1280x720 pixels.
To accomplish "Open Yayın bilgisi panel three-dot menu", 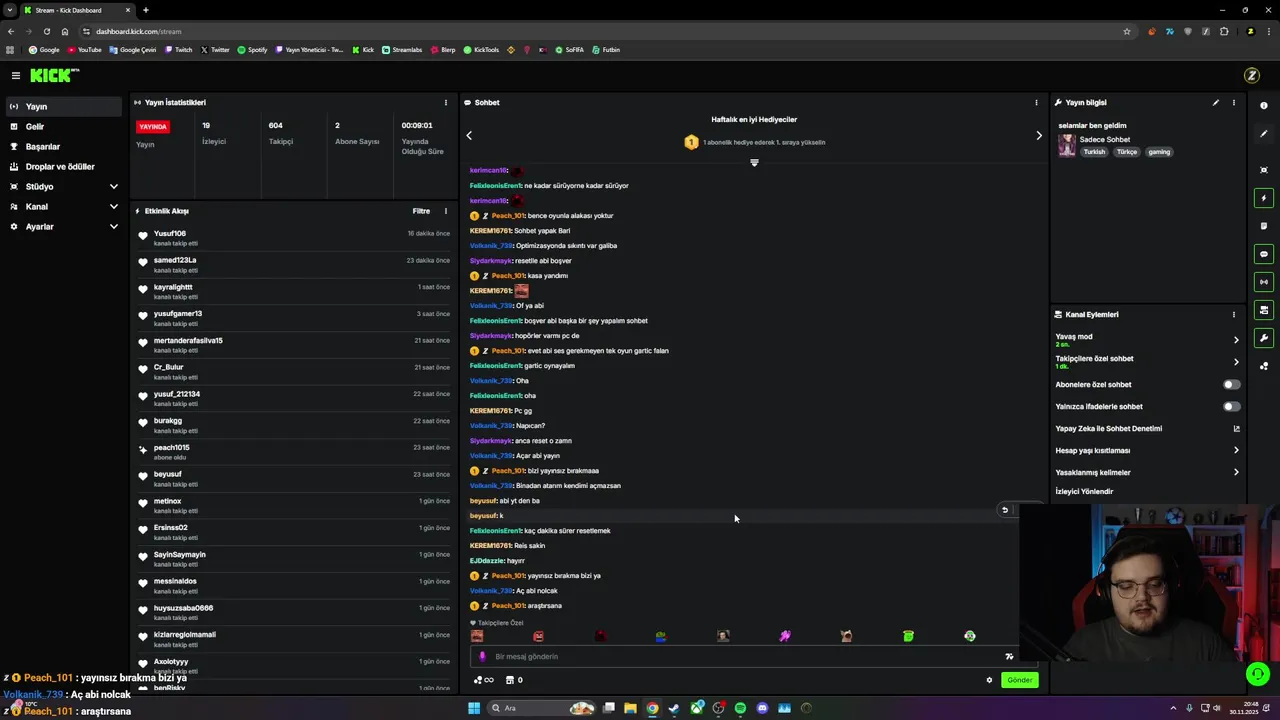I will pyautogui.click(x=1234, y=102).
